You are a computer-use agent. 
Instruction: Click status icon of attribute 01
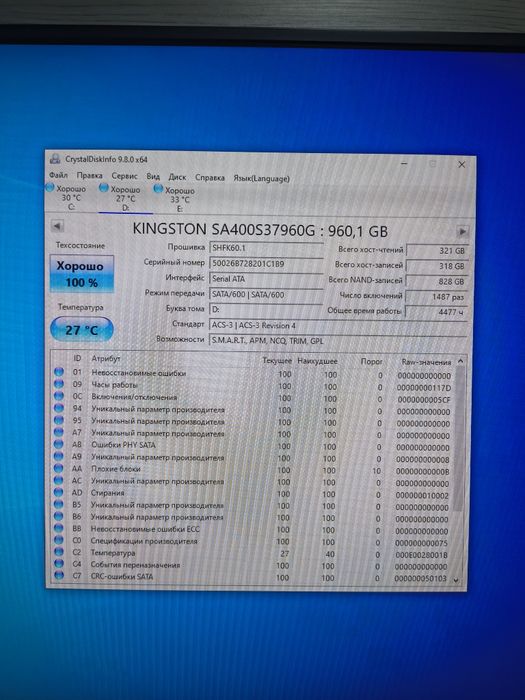pyautogui.click(x=59, y=372)
